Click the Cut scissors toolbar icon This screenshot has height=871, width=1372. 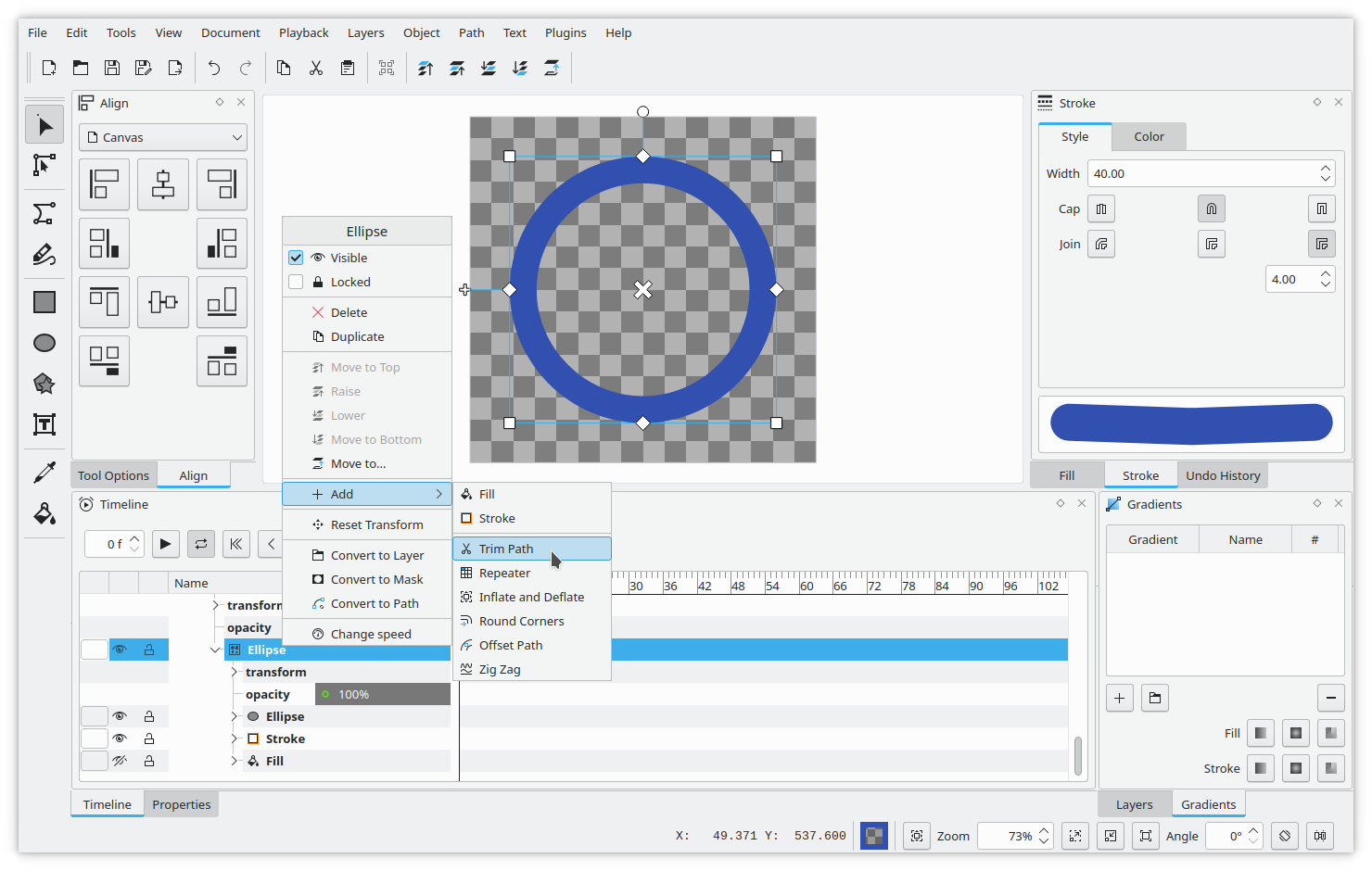[x=316, y=68]
